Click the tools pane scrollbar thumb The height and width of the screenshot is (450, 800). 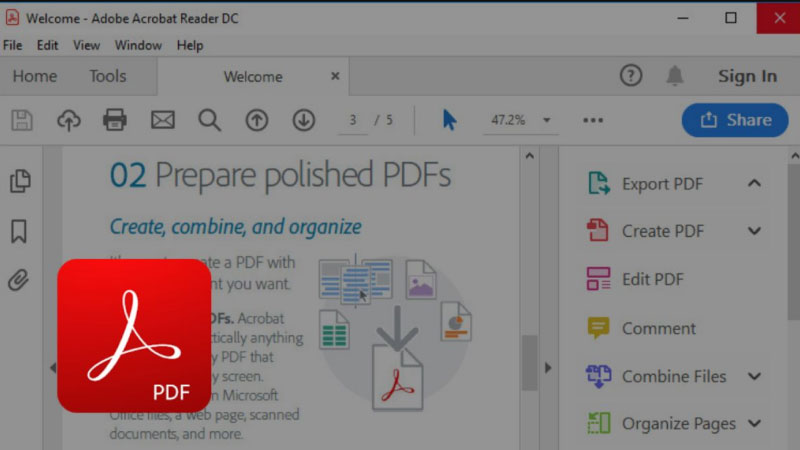point(794,242)
